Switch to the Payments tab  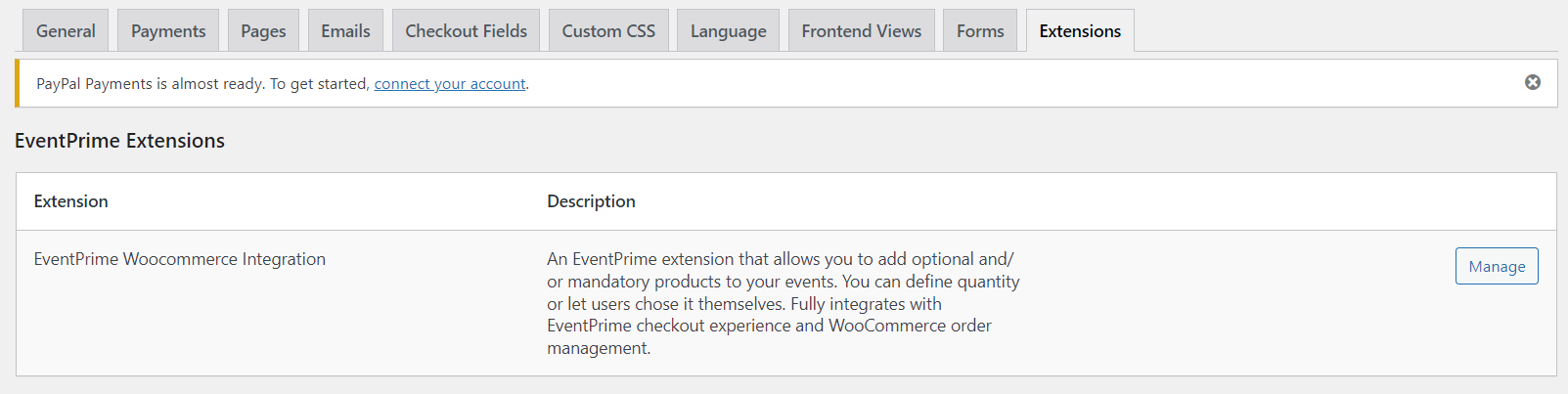click(168, 31)
